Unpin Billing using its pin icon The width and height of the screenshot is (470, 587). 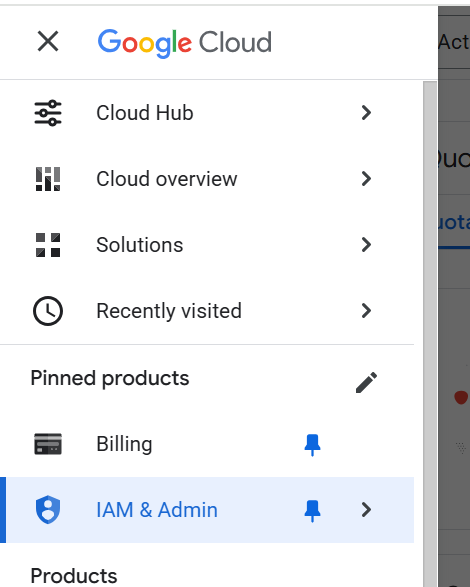(312, 445)
